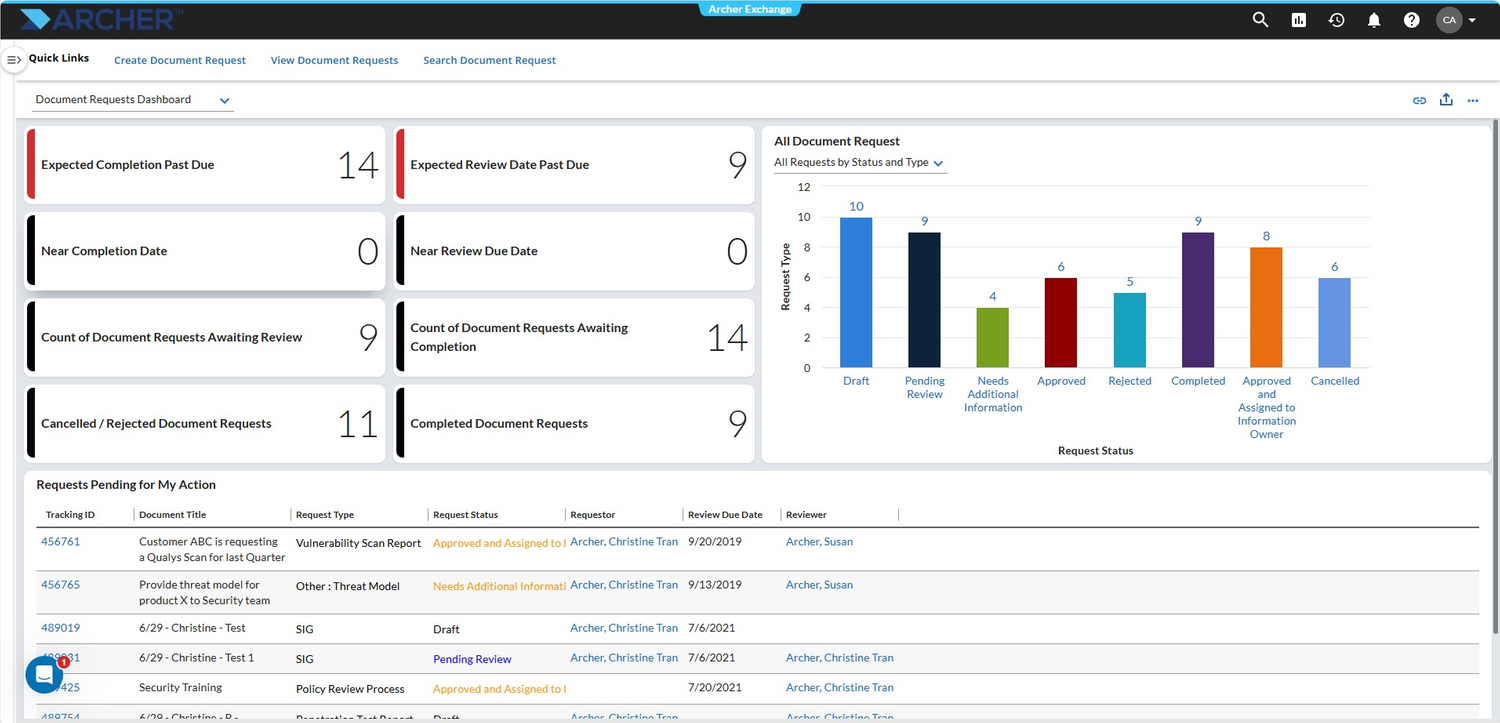Open Cancelled / Rejected Document Requests card

click(x=205, y=423)
